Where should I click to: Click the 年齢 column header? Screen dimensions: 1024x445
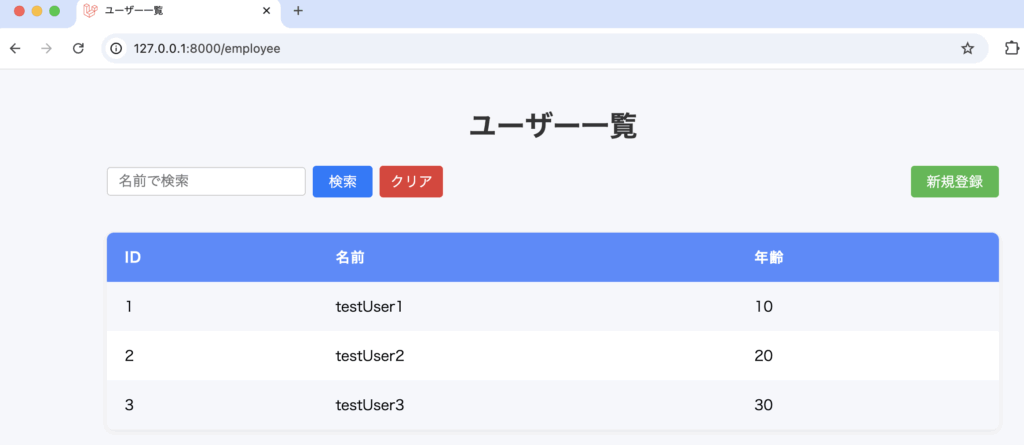coord(768,258)
